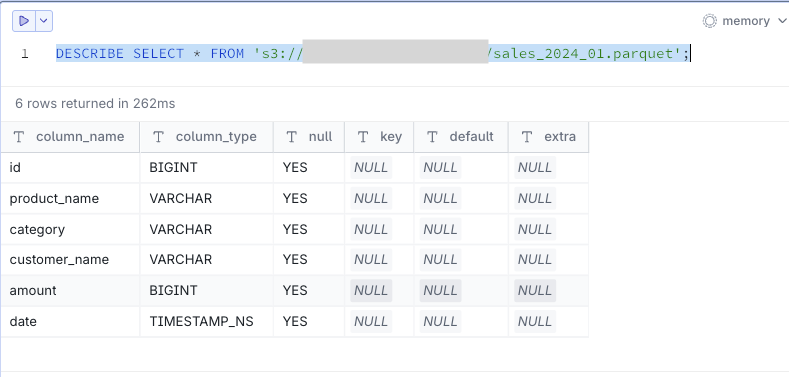Click line number 1 in the editor gutter
This screenshot has height=377, width=789.
coord(25,54)
